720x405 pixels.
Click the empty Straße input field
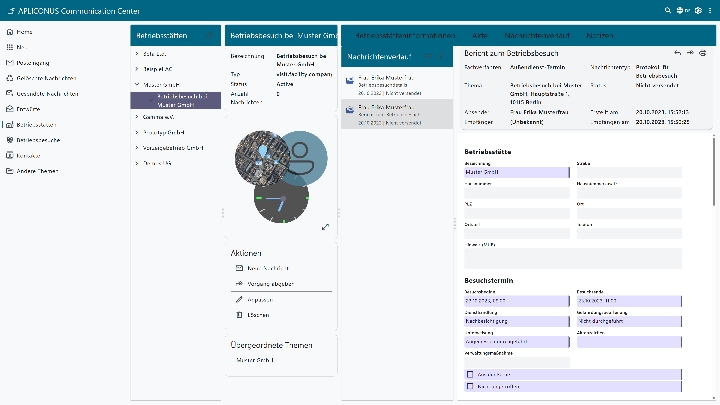(x=629, y=172)
